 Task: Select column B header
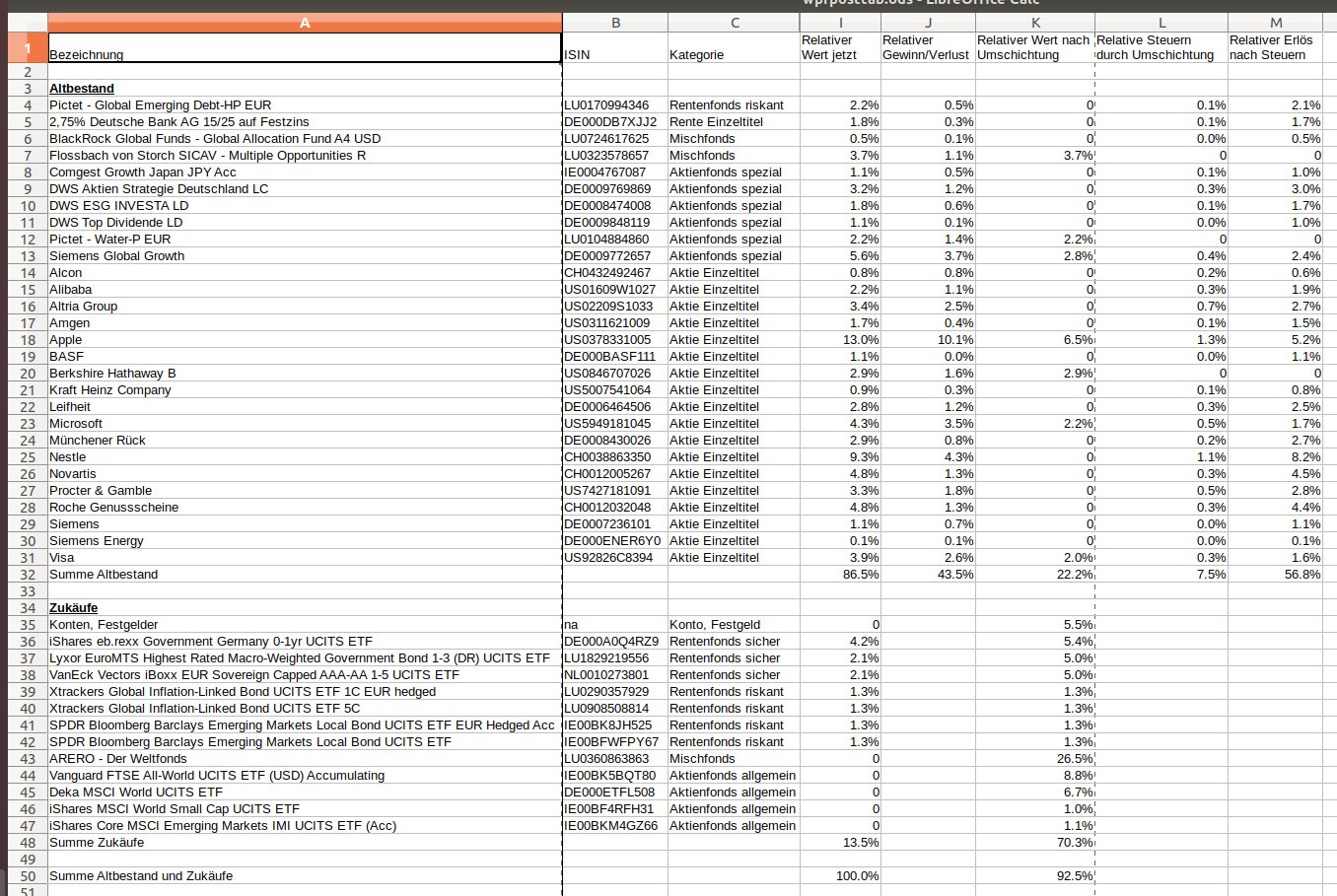(x=615, y=23)
